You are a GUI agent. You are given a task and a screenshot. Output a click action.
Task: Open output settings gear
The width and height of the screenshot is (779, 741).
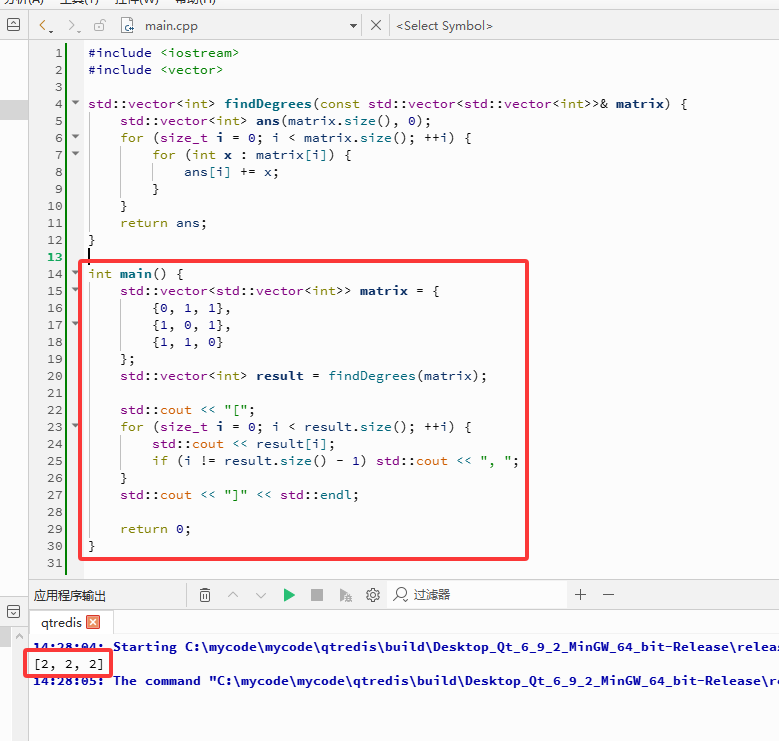(373, 594)
